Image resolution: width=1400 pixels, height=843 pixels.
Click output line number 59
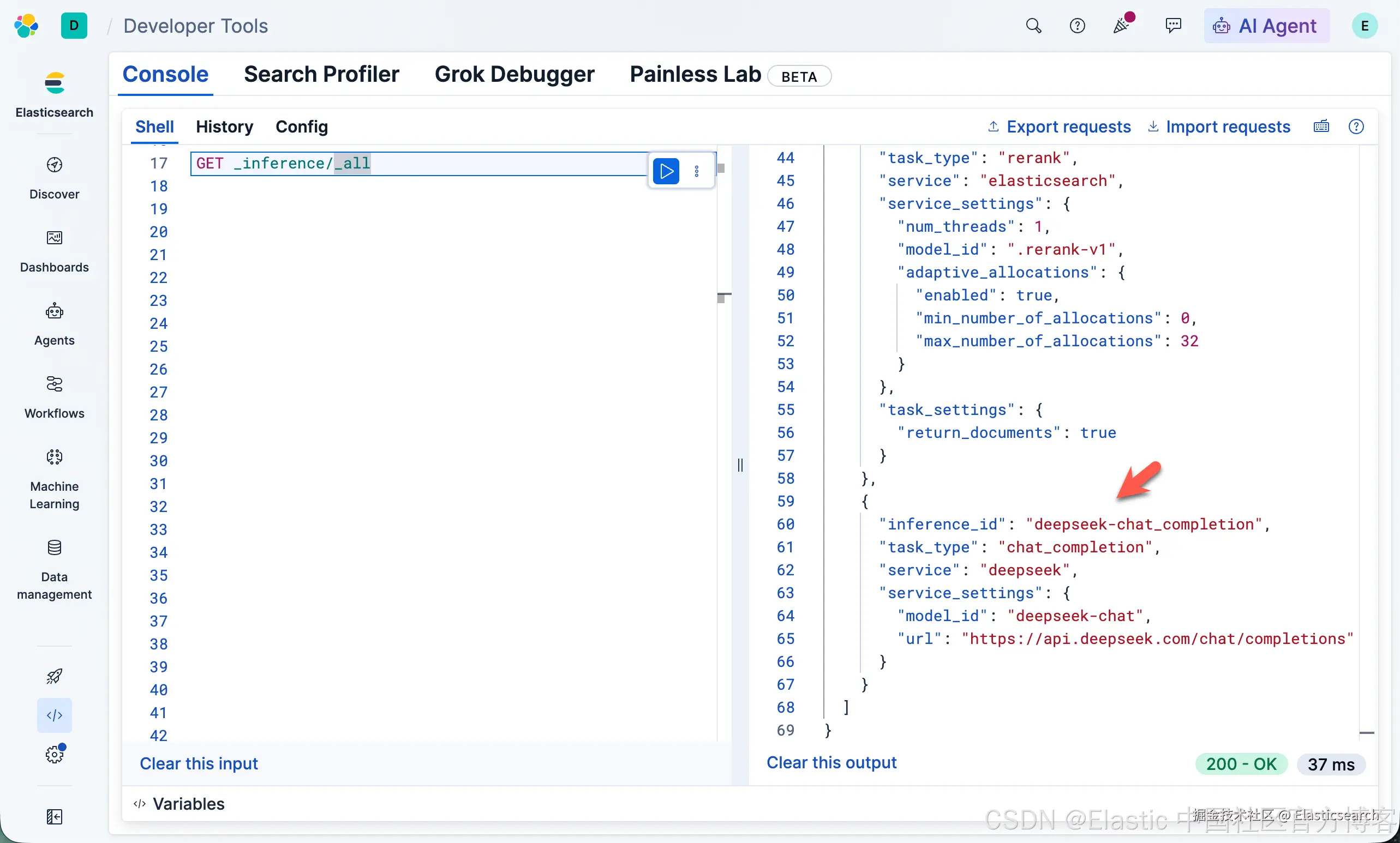pyautogui.click(x=785, y=501)
